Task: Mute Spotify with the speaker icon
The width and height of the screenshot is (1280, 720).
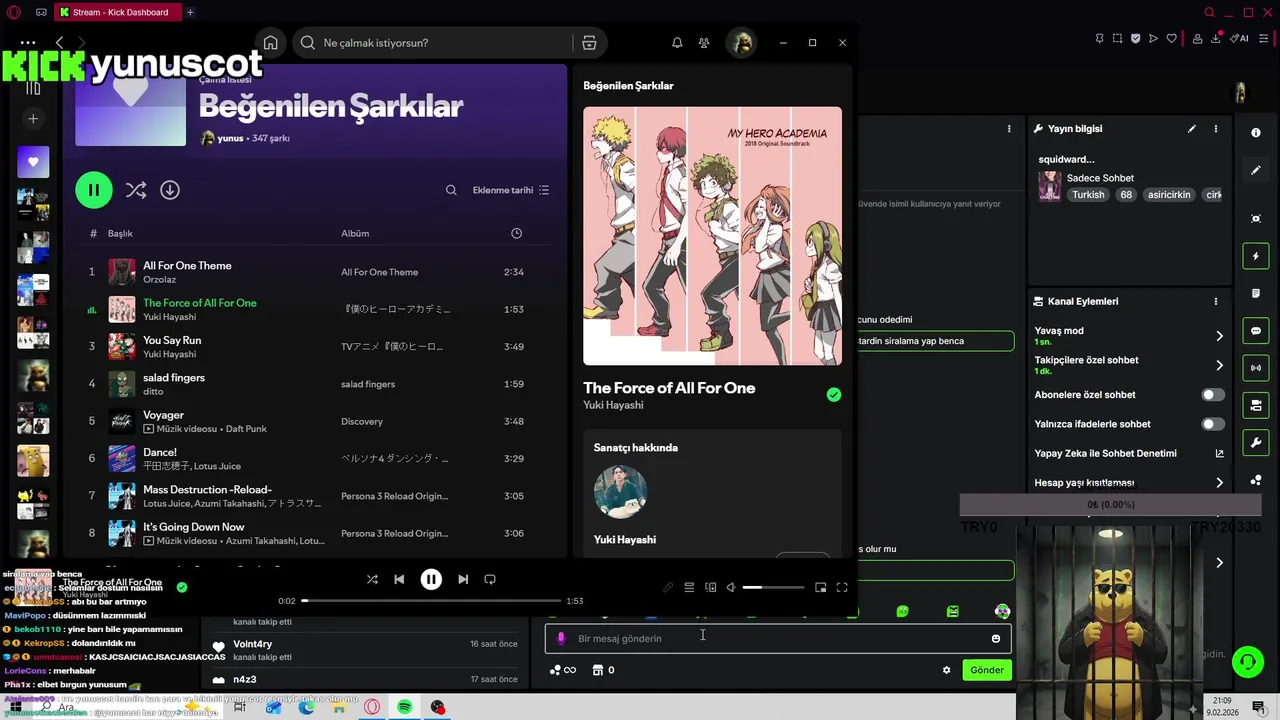Action: [x=731, y=588]
